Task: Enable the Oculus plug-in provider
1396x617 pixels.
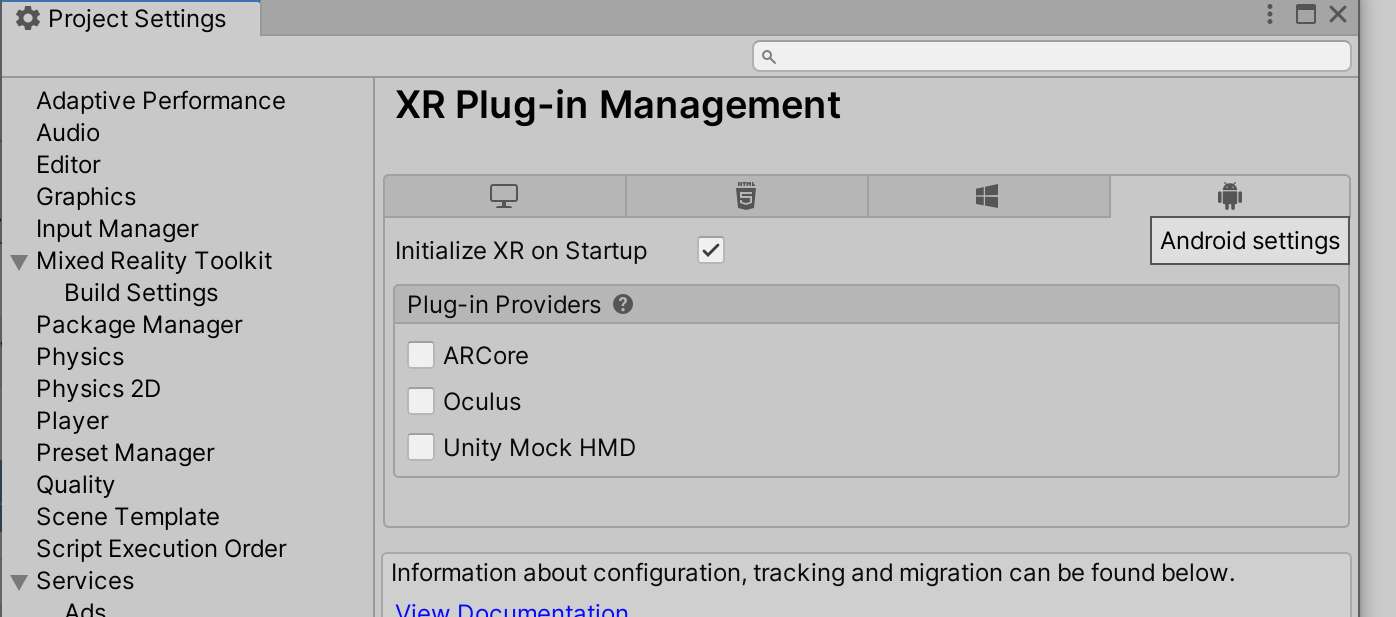Action: 421,401
